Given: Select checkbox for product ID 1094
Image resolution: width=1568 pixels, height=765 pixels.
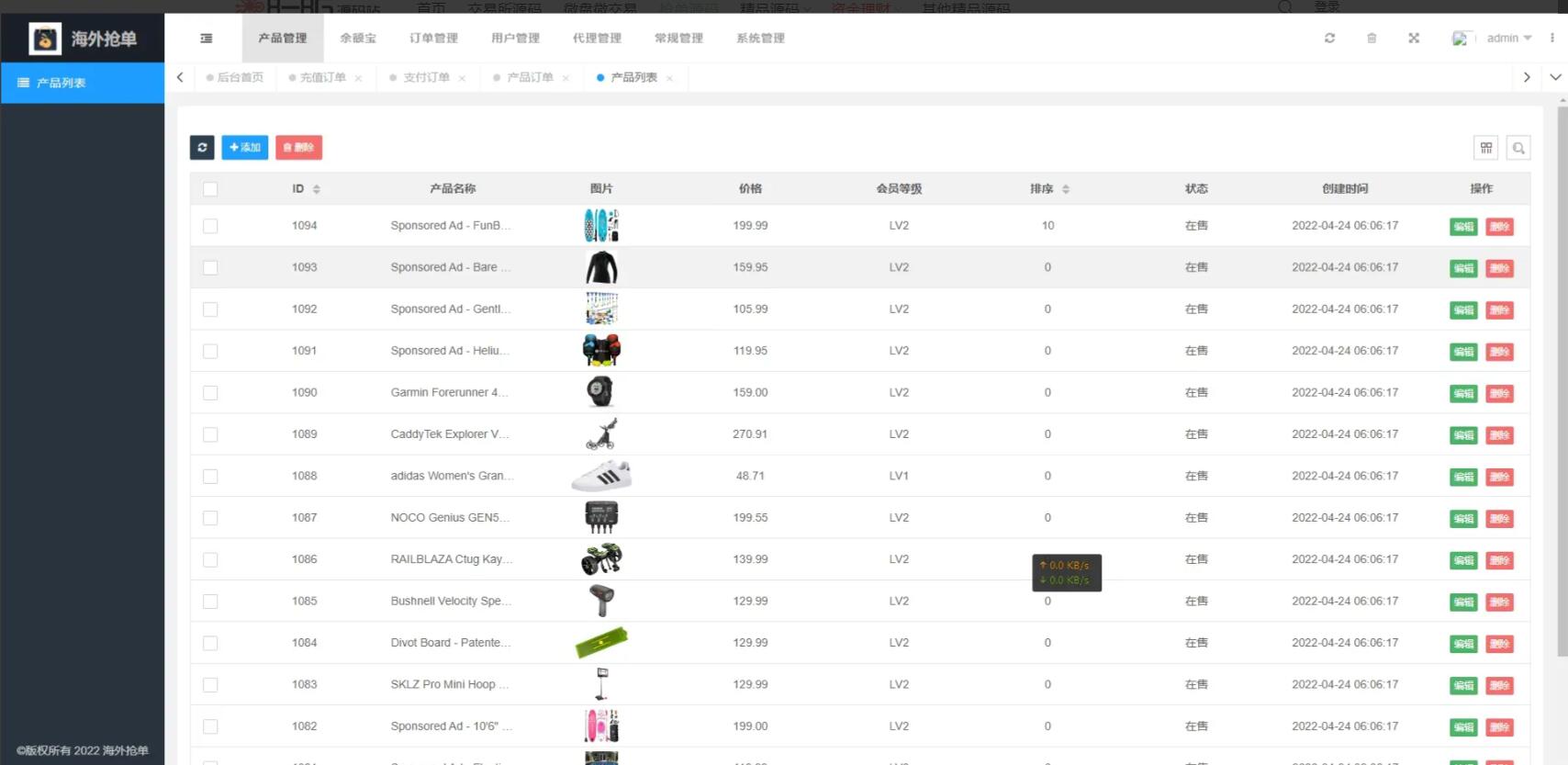Looking at the screenshot, I should (x=210, y=226).
